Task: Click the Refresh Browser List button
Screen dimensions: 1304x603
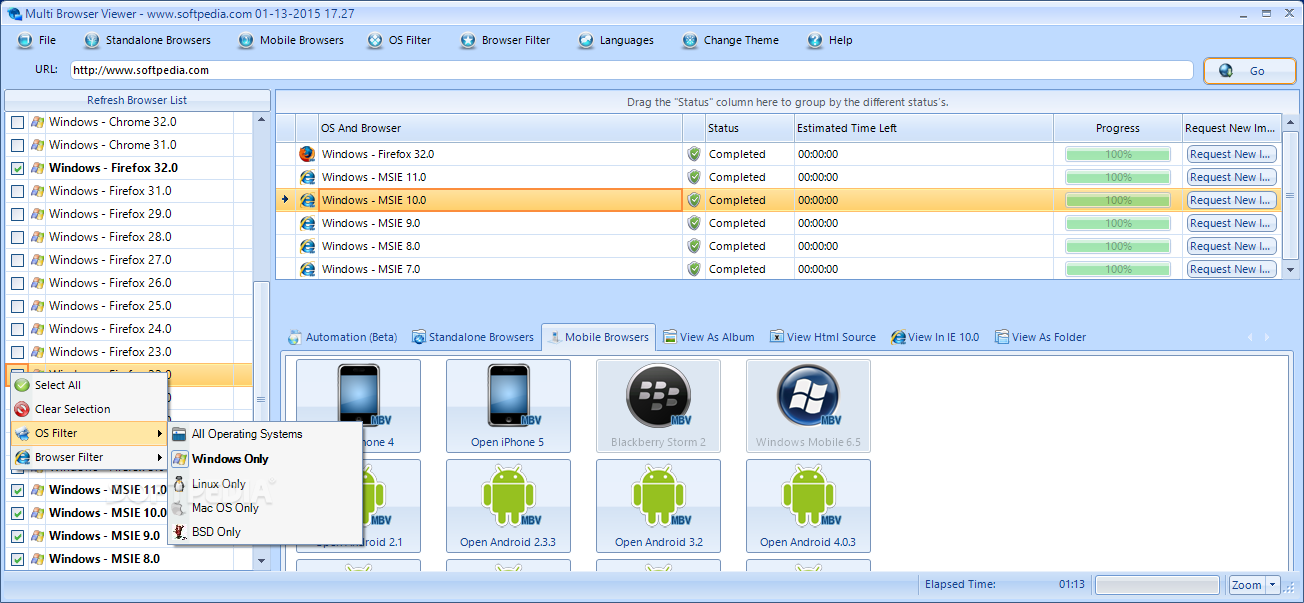Action: [x=137, y=100]
